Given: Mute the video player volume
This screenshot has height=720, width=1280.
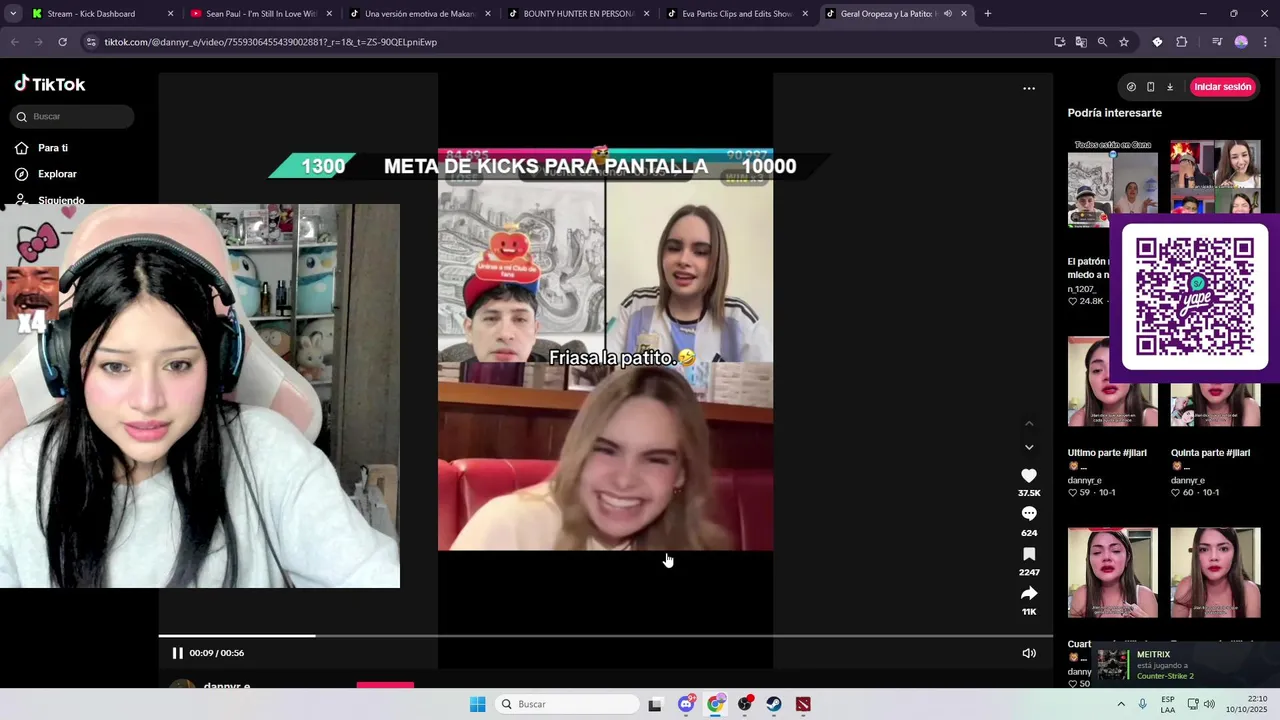Looking at the screenshot, I should click(1029, 653).
